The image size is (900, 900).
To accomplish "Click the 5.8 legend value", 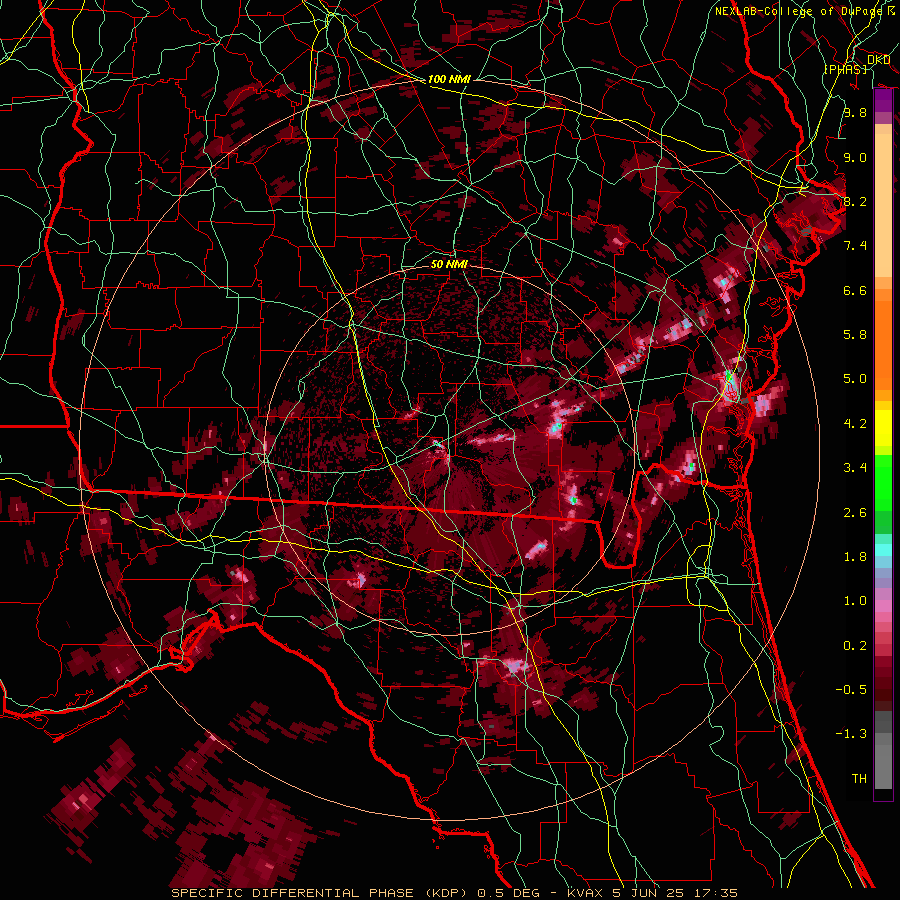I will click(855, 335).
